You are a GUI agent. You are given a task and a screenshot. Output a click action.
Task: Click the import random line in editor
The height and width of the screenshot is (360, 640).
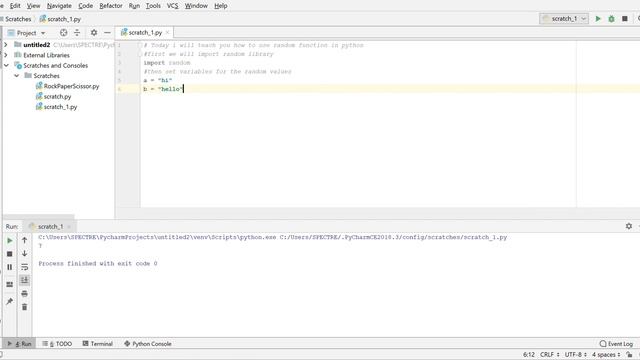[167, 63]
